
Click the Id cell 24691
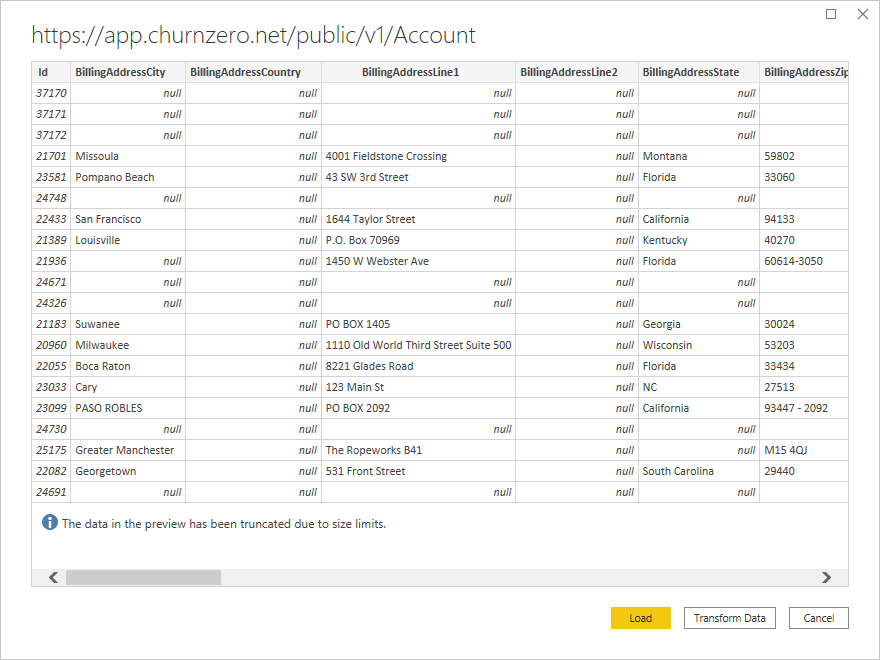point(51,492)
